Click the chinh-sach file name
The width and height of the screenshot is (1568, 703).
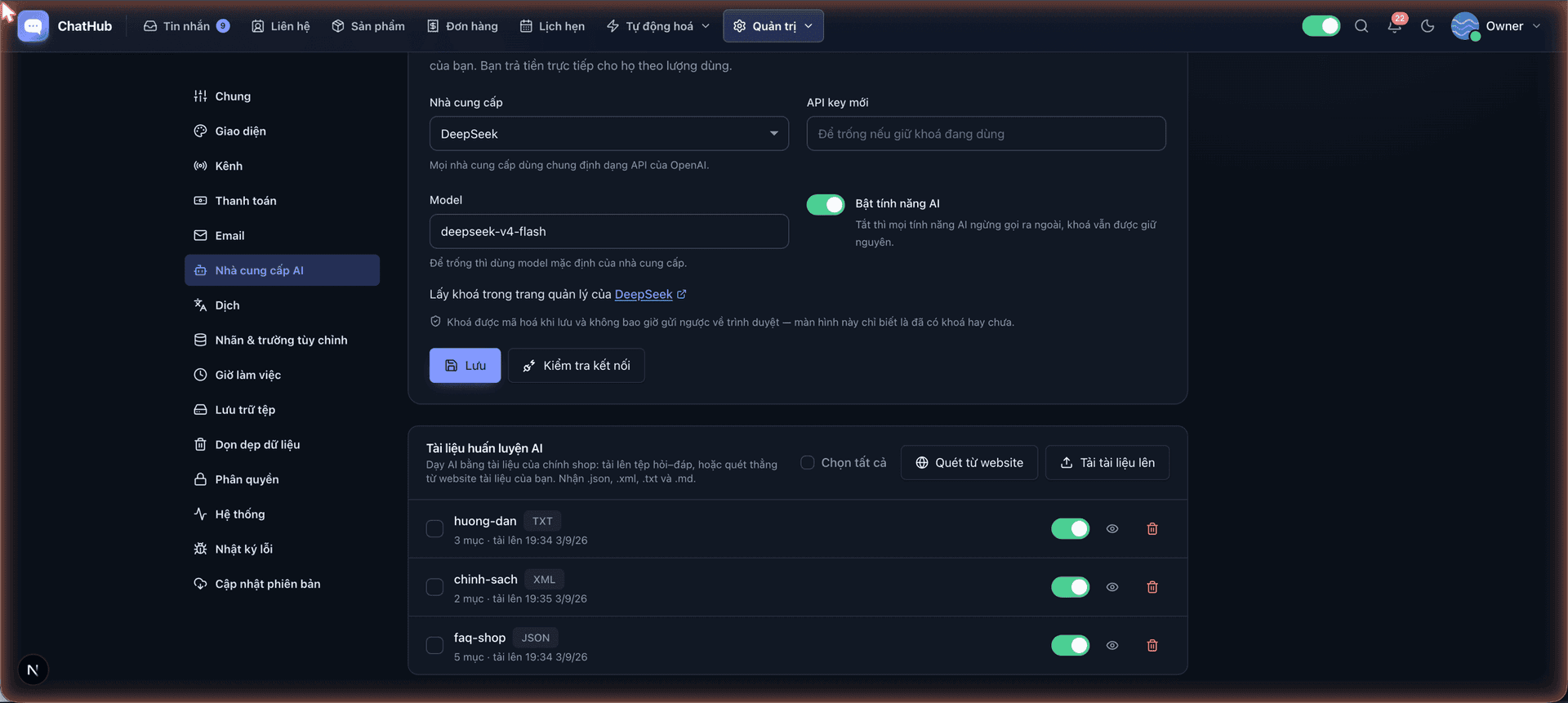(486, 580)
